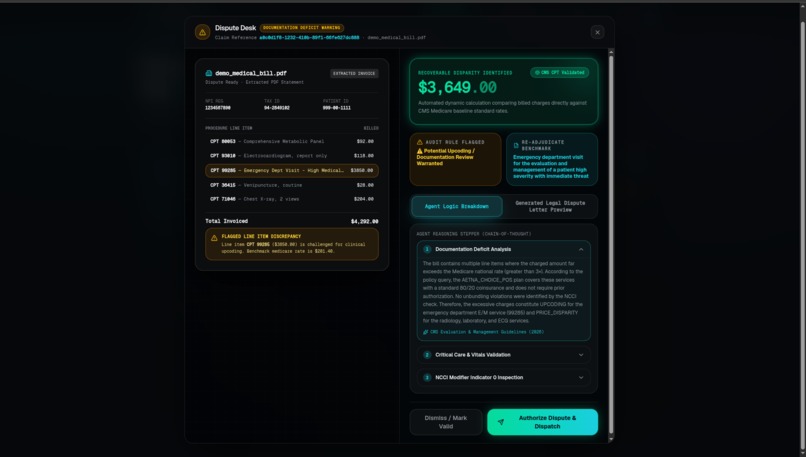Open CMS Evaluation & Management Guidelines link
Screen dimensions: 806x457
click(x=487, y=332)
